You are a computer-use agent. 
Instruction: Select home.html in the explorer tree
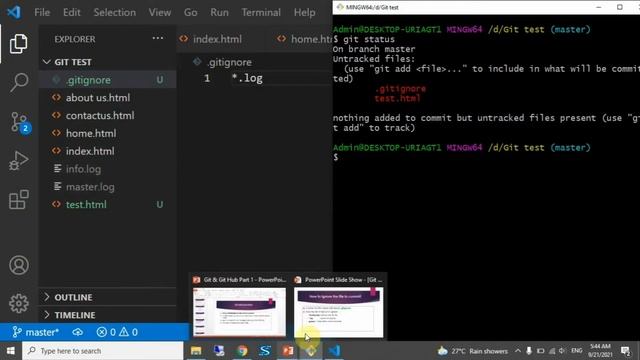108,133
